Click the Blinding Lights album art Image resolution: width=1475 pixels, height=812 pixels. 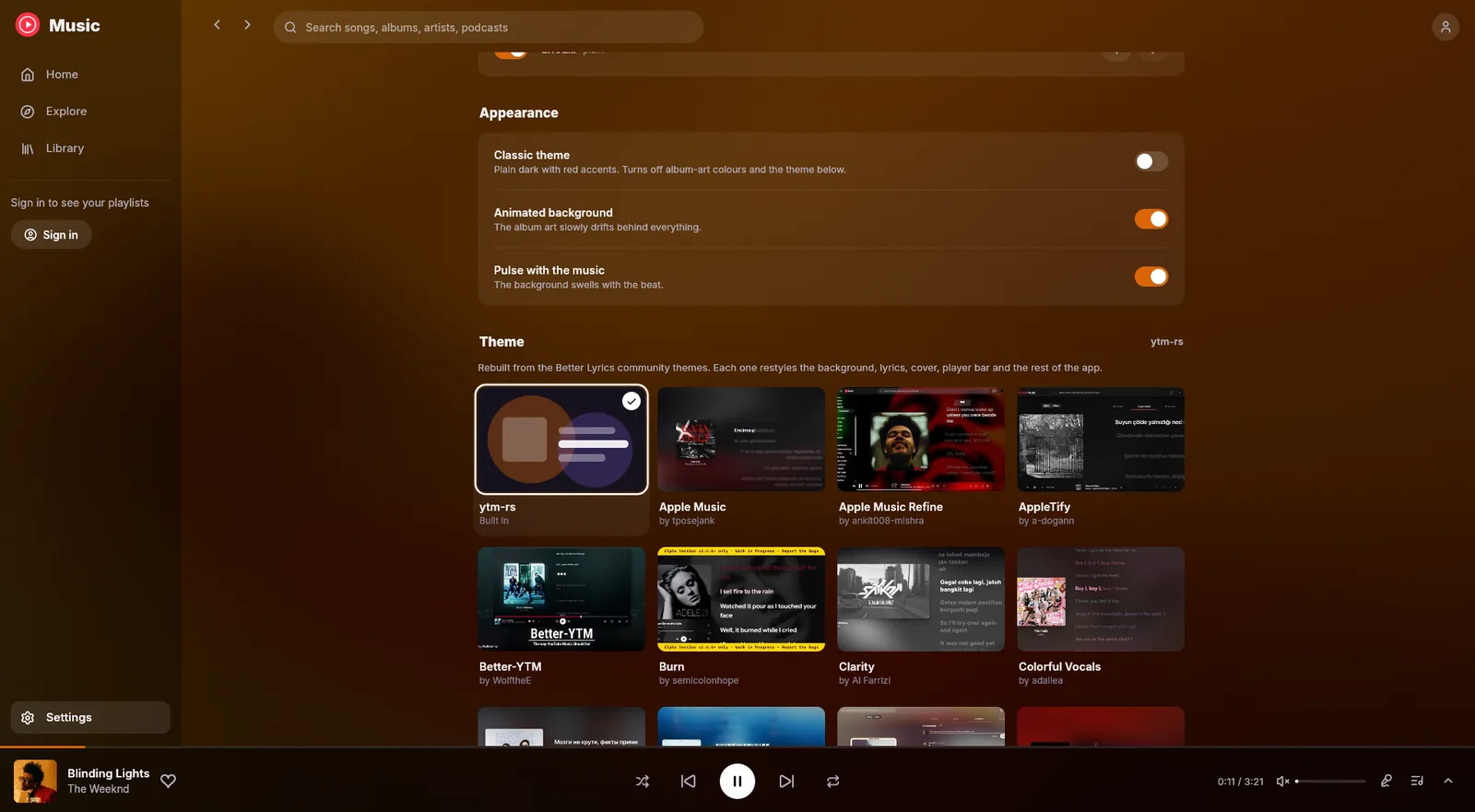(x=35, y=782)
